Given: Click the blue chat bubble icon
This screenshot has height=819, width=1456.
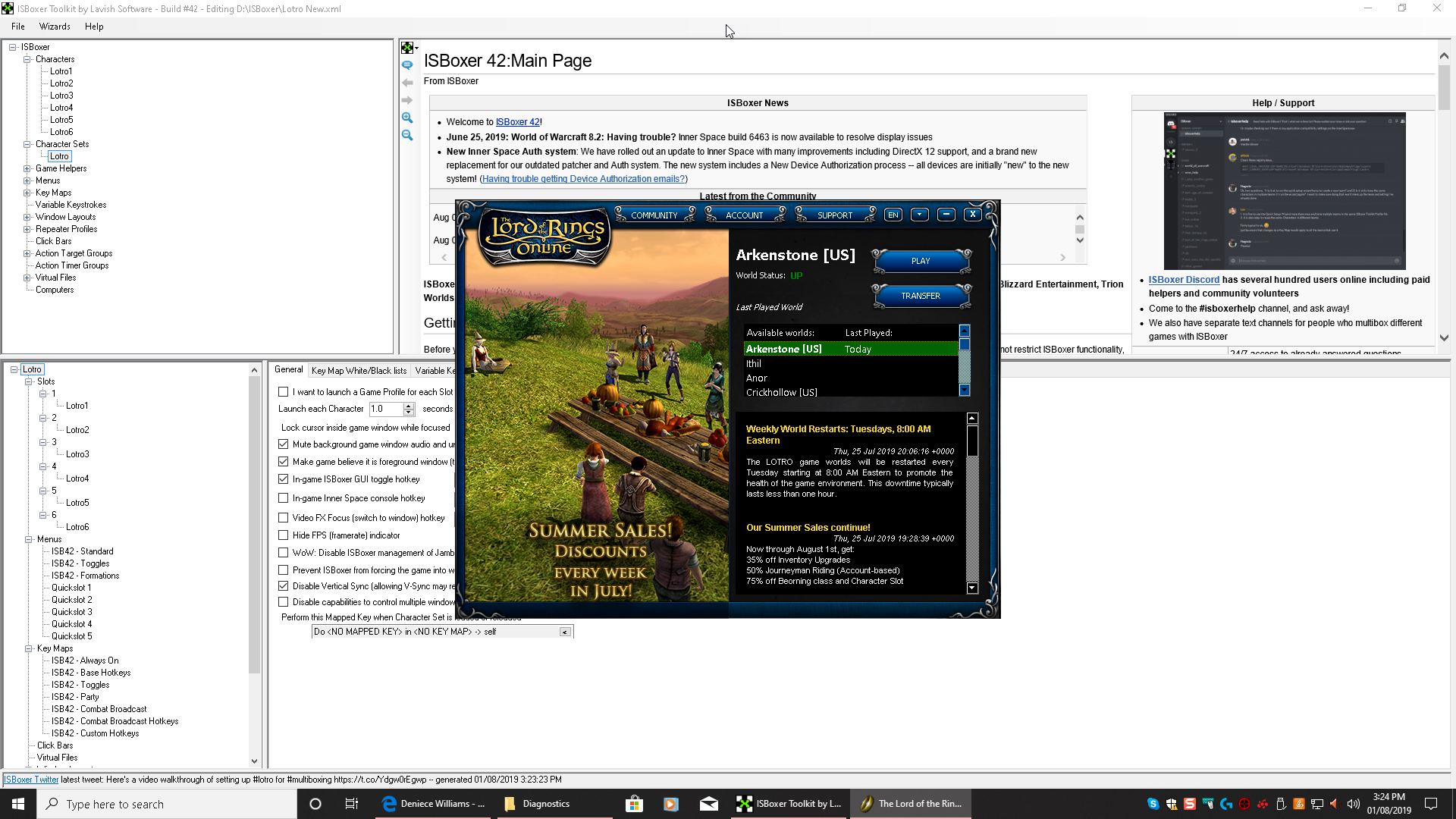Looking at the screenshot, I should point(407,65).
